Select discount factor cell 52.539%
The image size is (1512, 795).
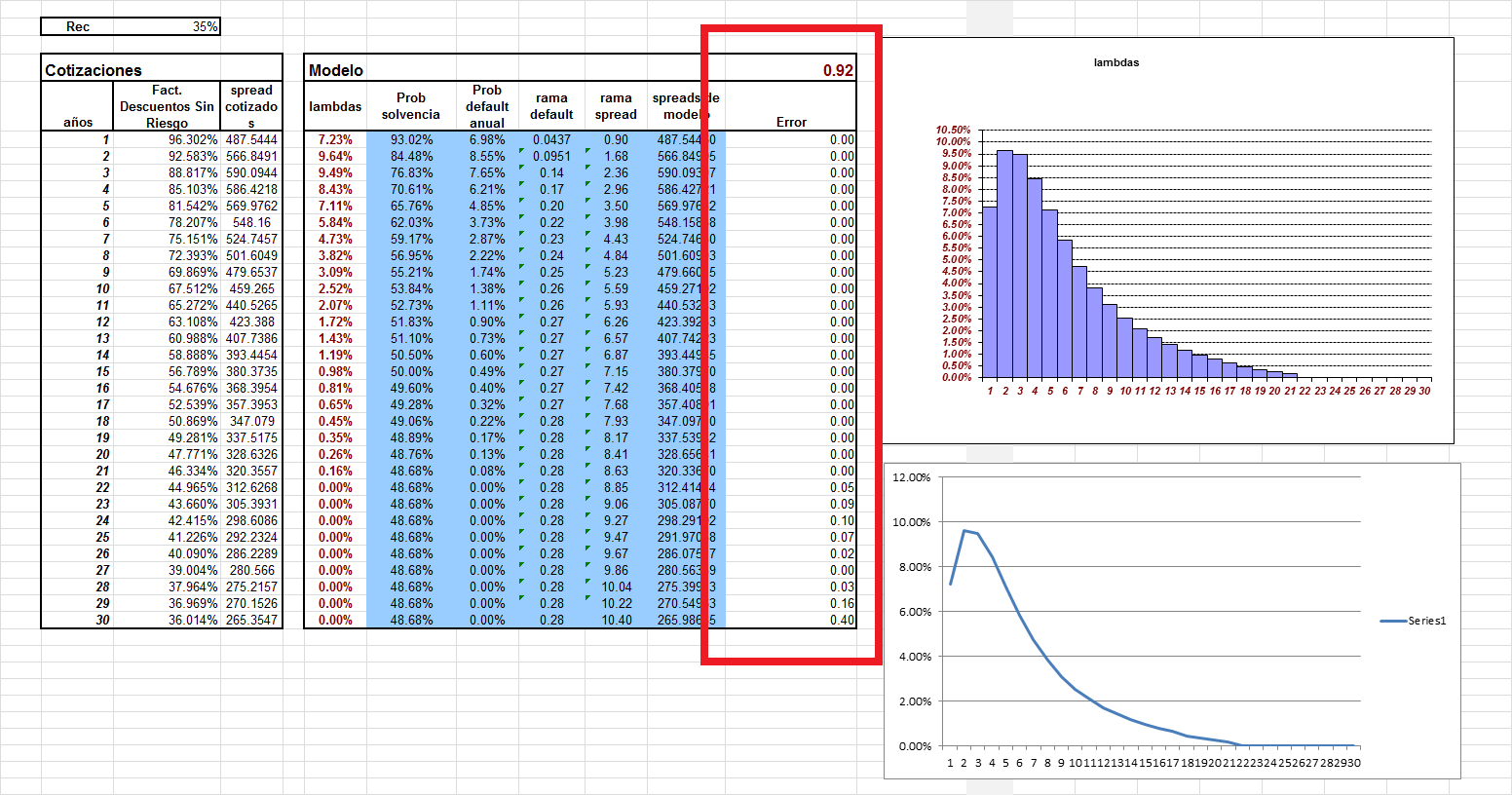(167, 404)
